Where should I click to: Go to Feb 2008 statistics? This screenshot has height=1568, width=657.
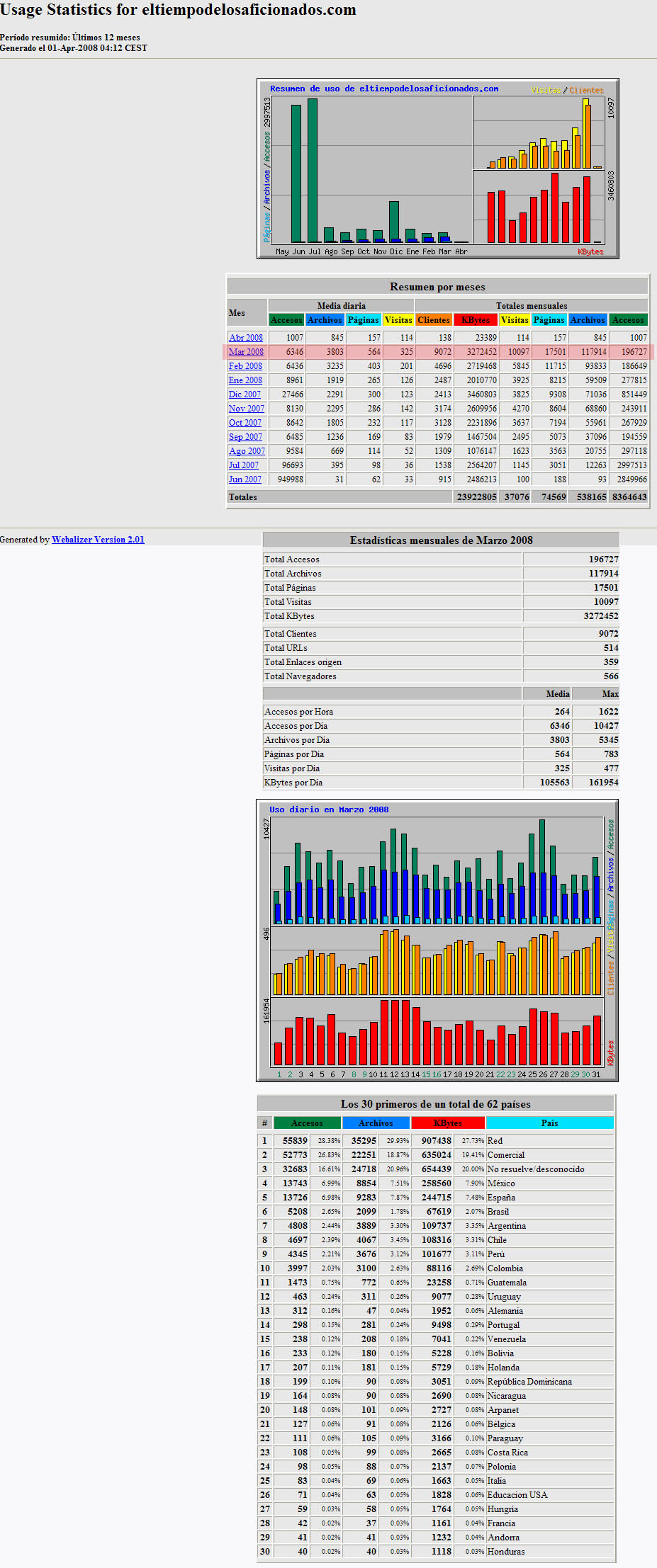[x=245, y=366]
